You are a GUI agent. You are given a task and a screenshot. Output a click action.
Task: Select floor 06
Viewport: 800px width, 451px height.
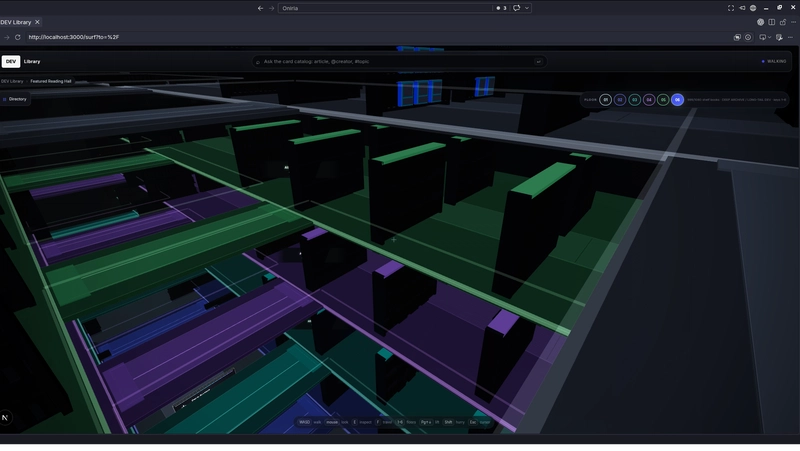pyautogui.click(x=678, y=100)
